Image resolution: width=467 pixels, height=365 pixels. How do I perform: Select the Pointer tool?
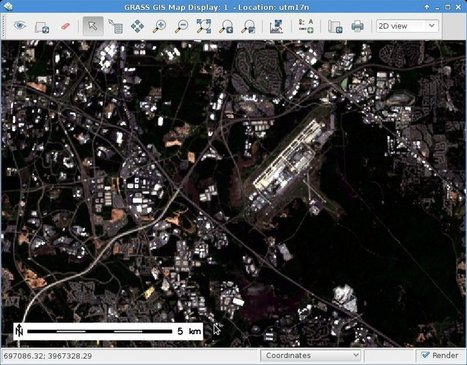click(93, 26)
